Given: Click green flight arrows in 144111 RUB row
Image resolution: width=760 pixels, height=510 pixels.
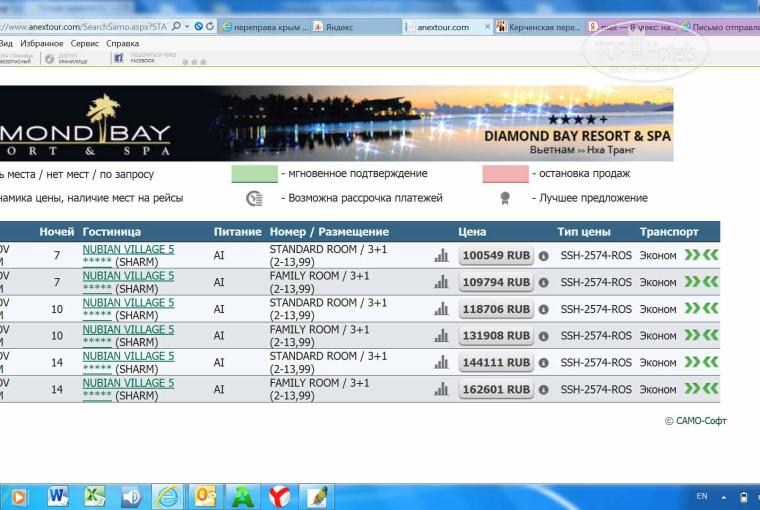Looking at the screenshot, I should coord(701,362).
